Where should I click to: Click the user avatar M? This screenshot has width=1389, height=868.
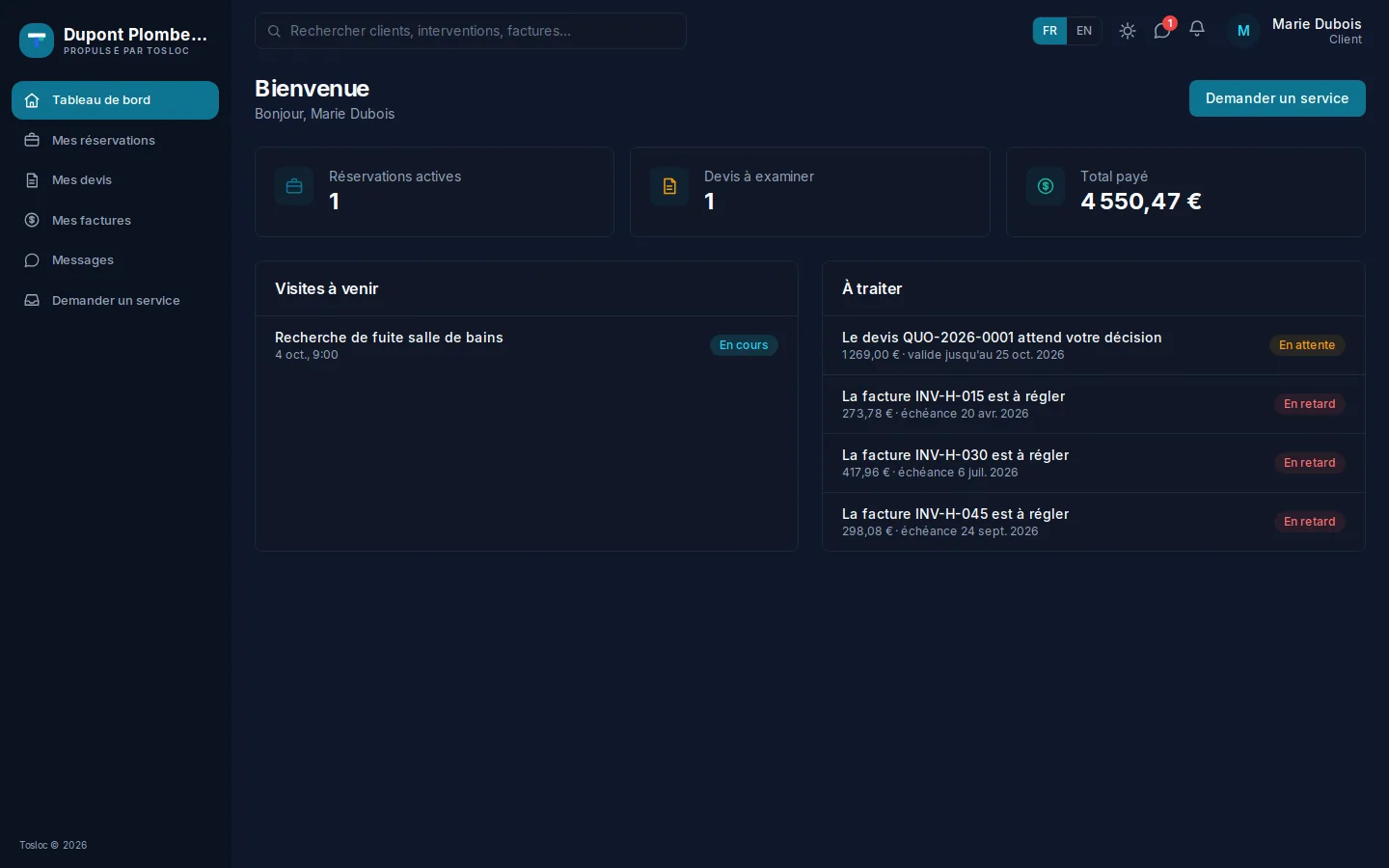1243,31
